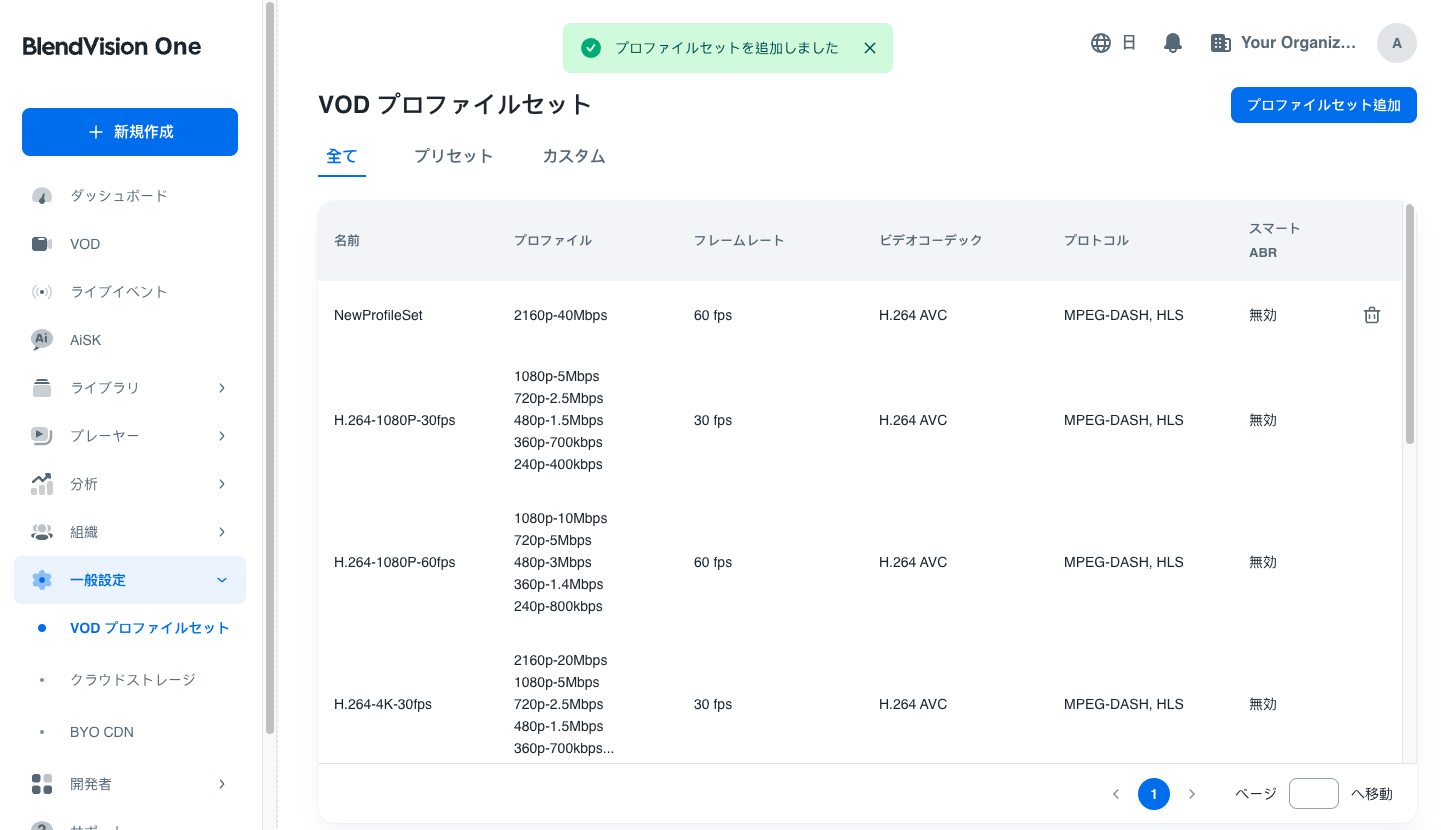Viewport: 1441px width, 830px height.
Task: Dismiss the success notification toast
Action: [869, 48]
